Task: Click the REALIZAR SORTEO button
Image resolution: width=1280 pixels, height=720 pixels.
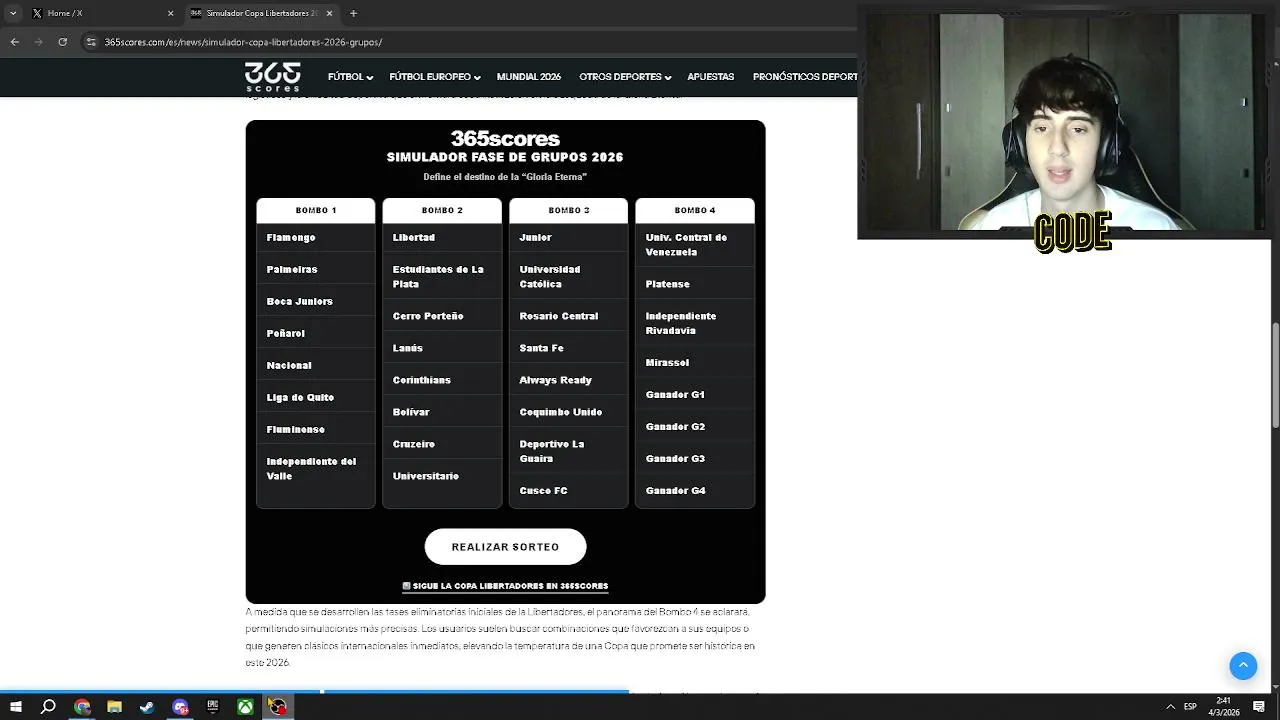Action: (505, 547)
